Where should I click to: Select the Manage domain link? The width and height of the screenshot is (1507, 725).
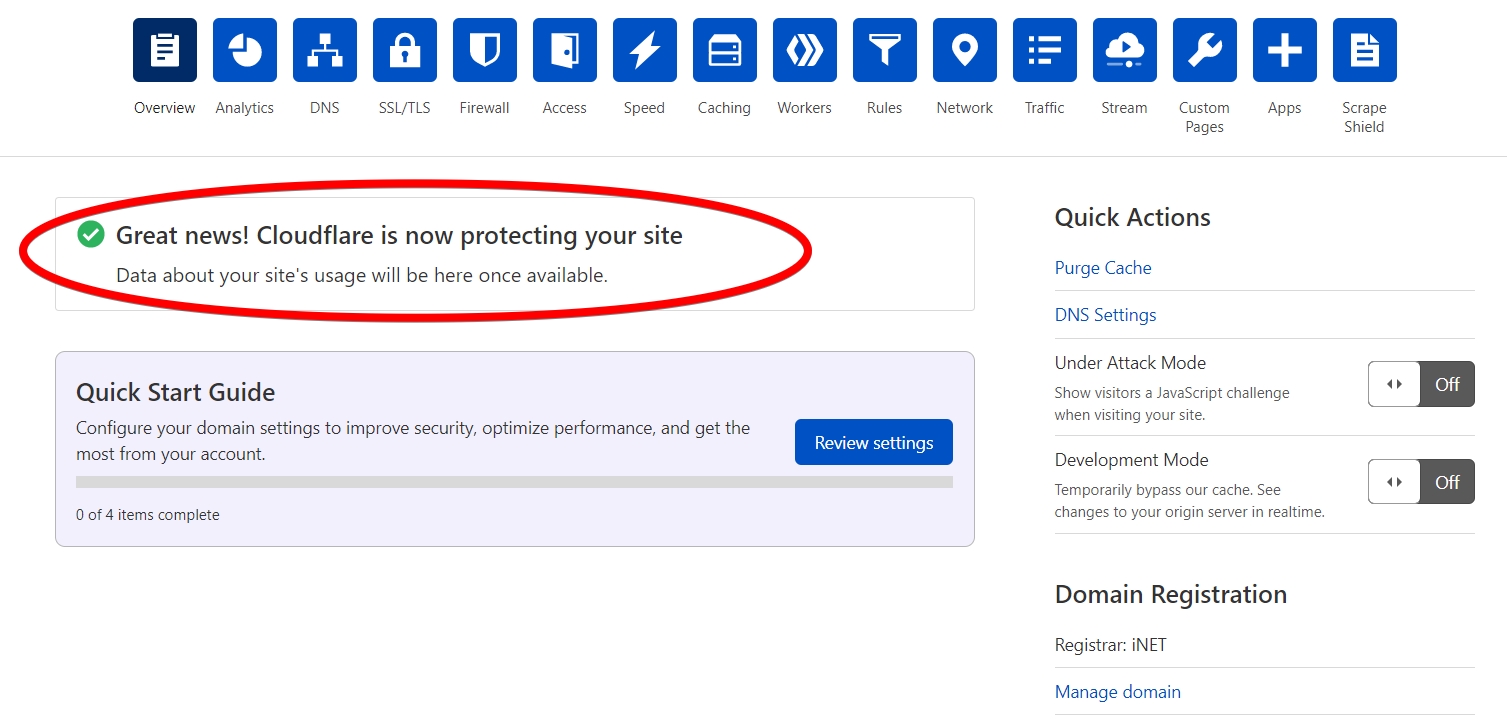pos(1117,691)
